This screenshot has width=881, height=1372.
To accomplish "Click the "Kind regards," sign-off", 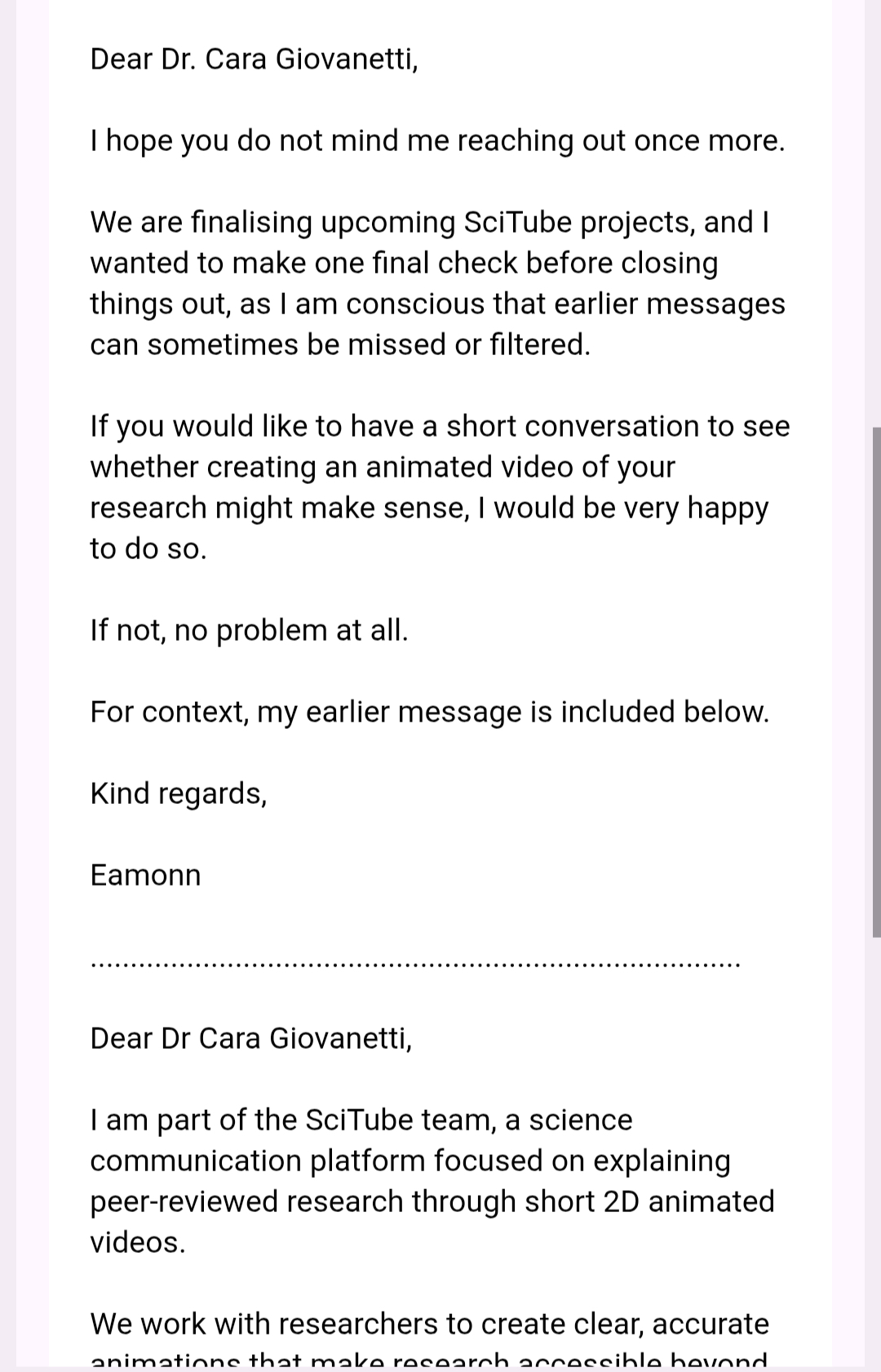I will click(x=179, y=794).
